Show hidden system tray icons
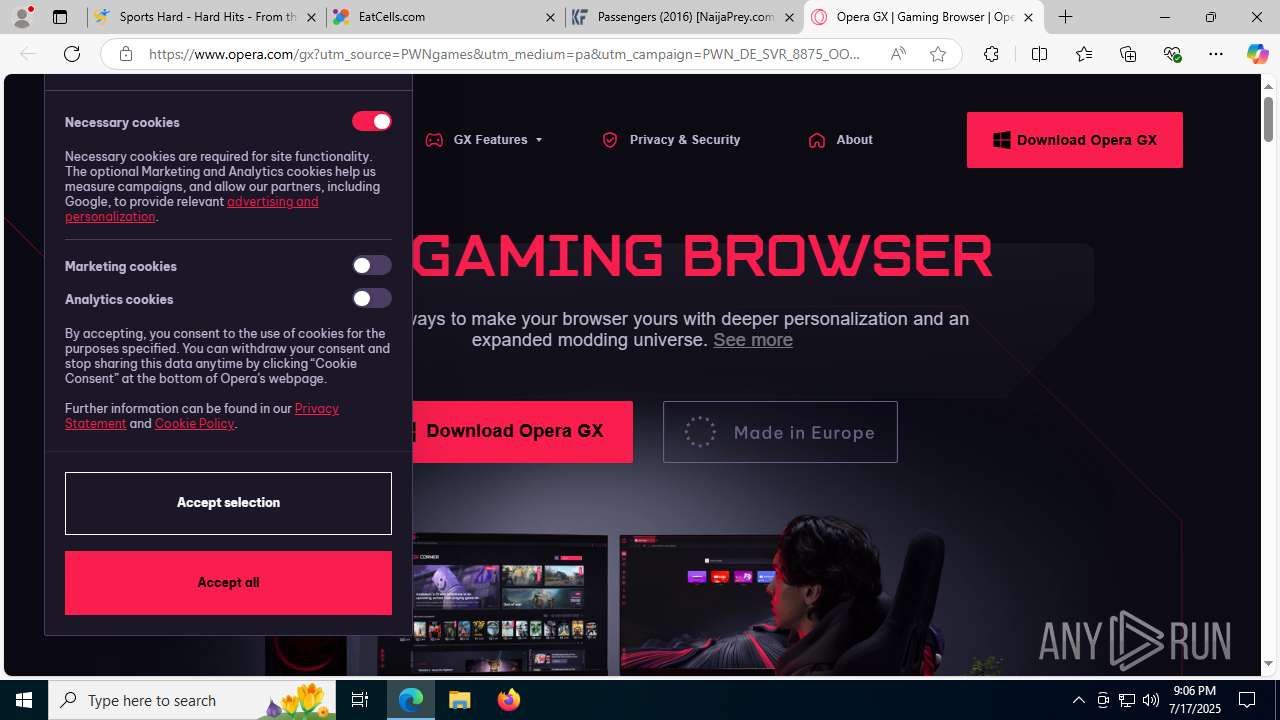The width and height of the screenshot is (1280, 720). [1079, 700]
